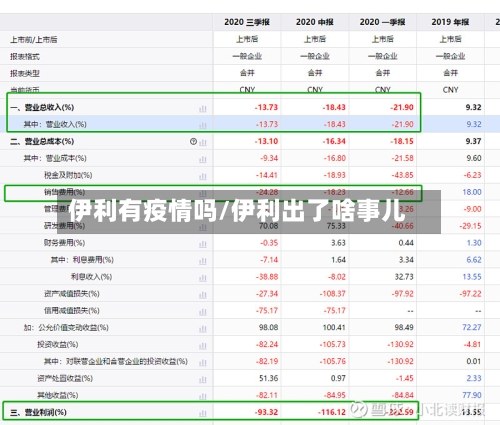Select the 税金及附加(%) row label
500x425 pixels.
click(x=68, y=175)
